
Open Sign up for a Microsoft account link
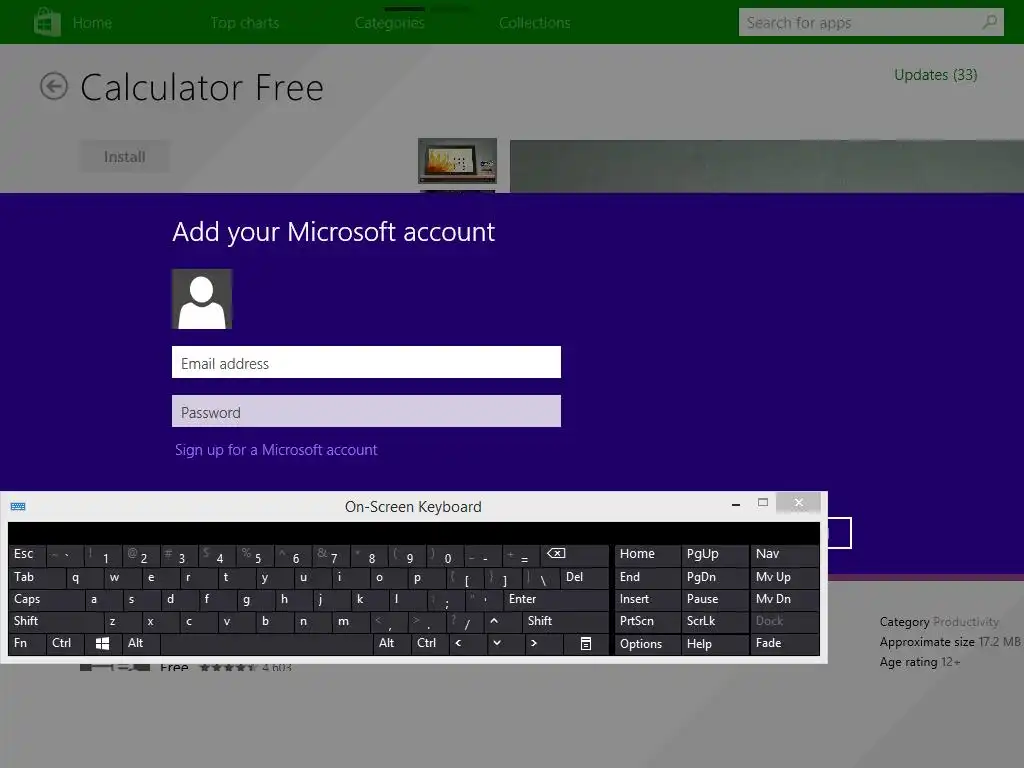pyautogui.click(x=276, y=450)
